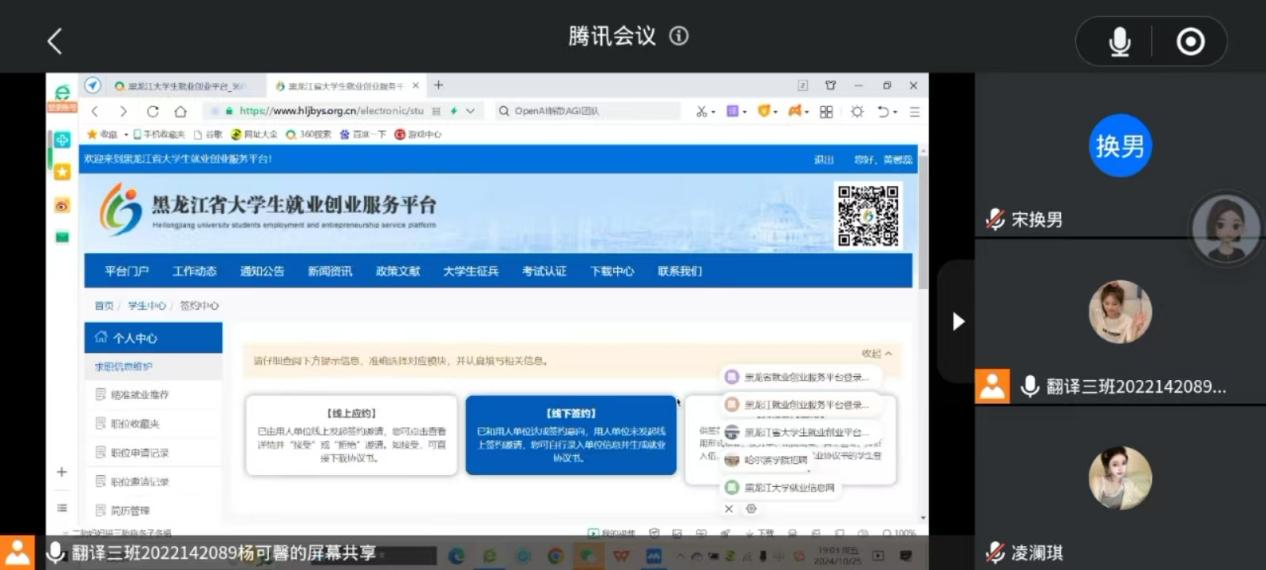
Task: Open a new browser tab with plus
Action: click(x=438, y=86)
